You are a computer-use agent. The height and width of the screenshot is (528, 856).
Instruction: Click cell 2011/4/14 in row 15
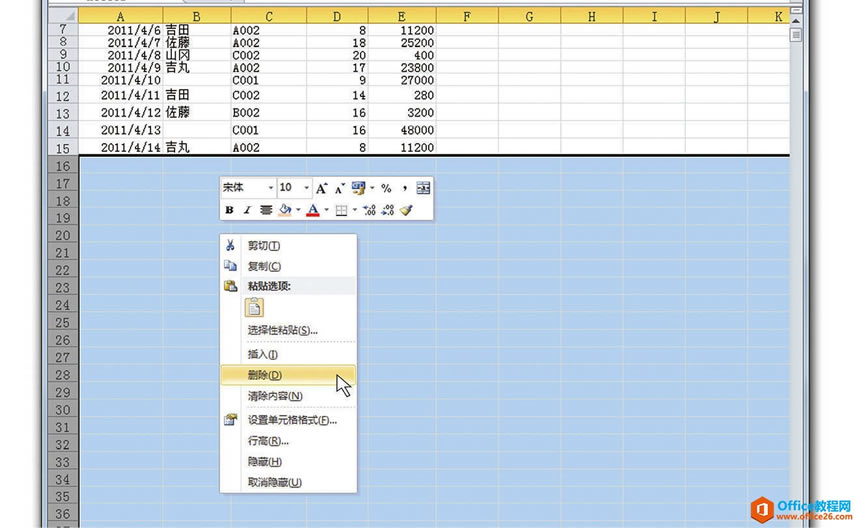pos(121,147)
